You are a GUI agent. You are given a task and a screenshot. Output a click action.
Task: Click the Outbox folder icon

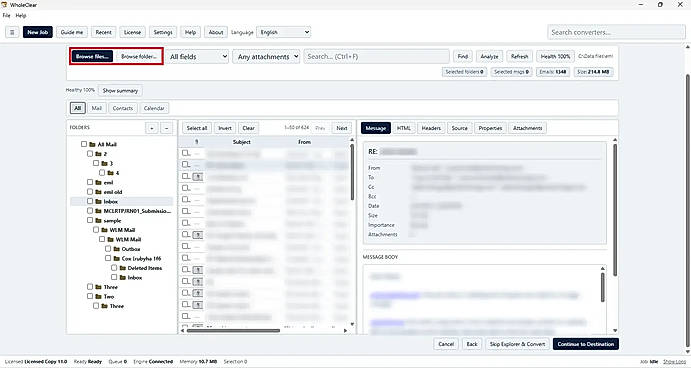click(116, 249)
